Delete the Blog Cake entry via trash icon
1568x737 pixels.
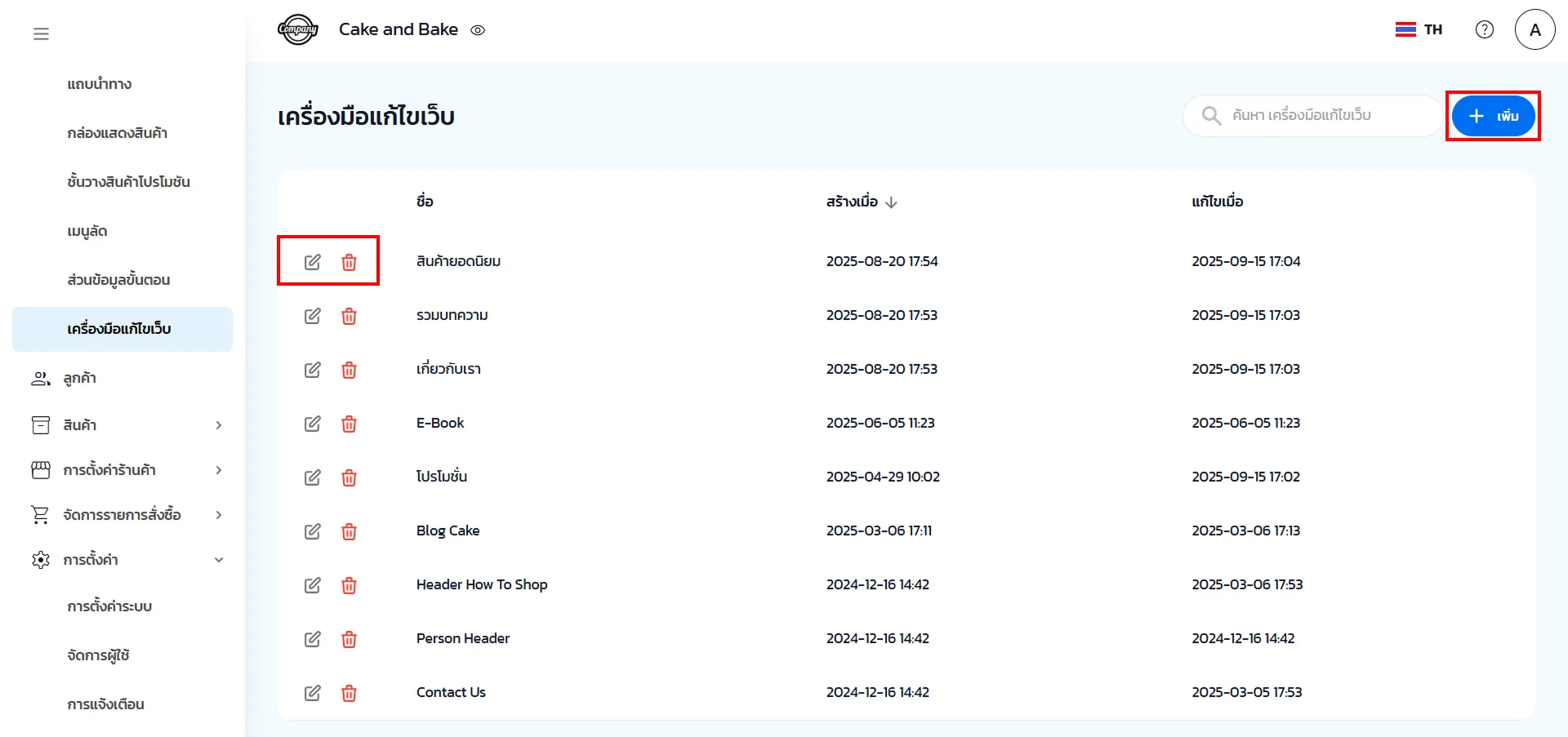pyautogui.click(x=349, y=531)
